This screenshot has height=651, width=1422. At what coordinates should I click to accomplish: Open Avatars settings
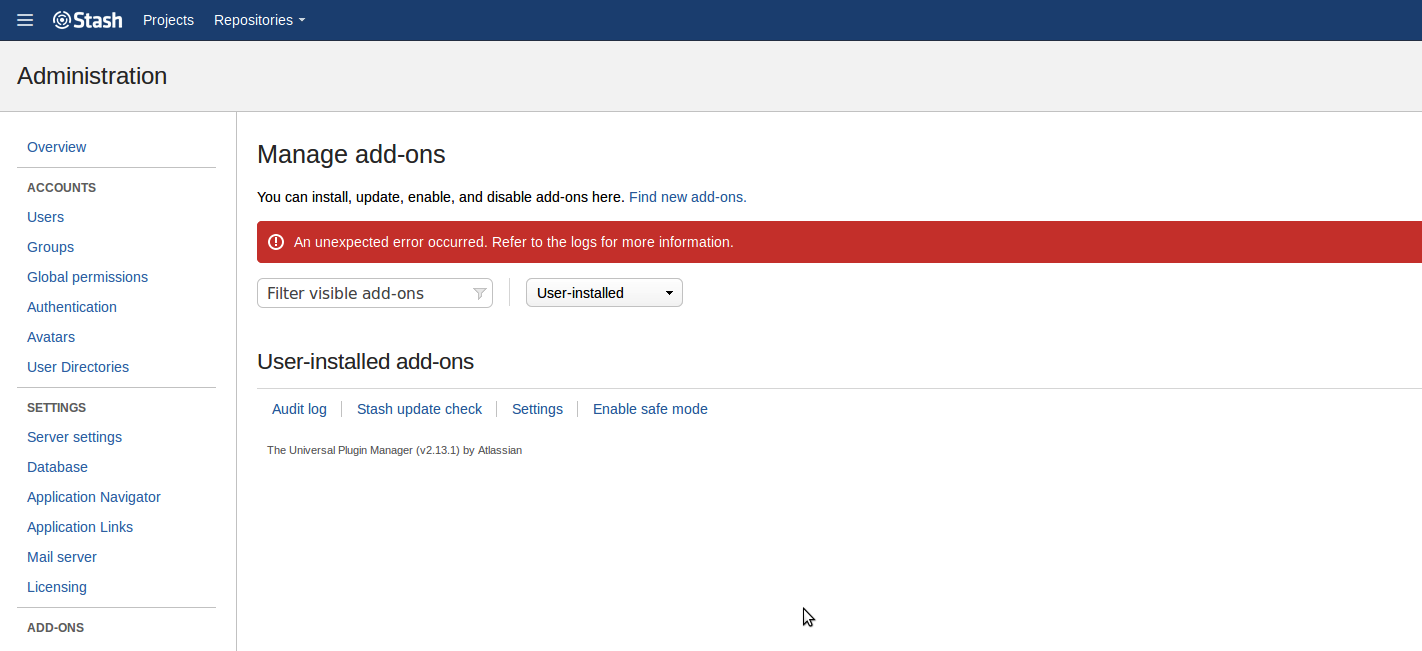[x=51, y=337]
